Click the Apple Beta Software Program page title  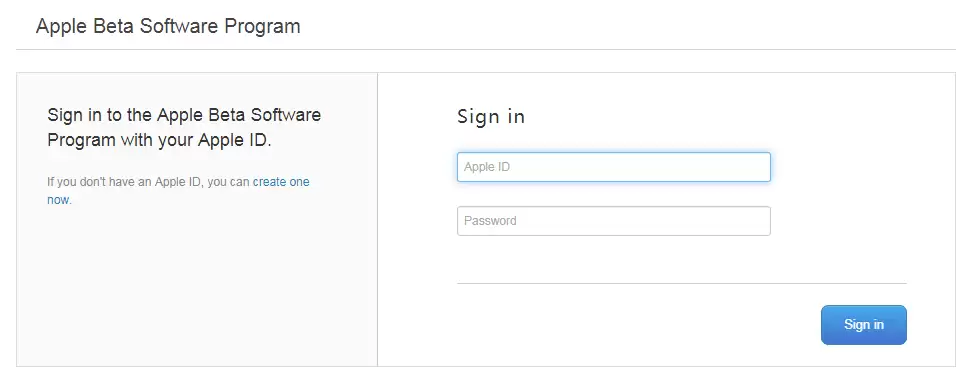[168, 26]
